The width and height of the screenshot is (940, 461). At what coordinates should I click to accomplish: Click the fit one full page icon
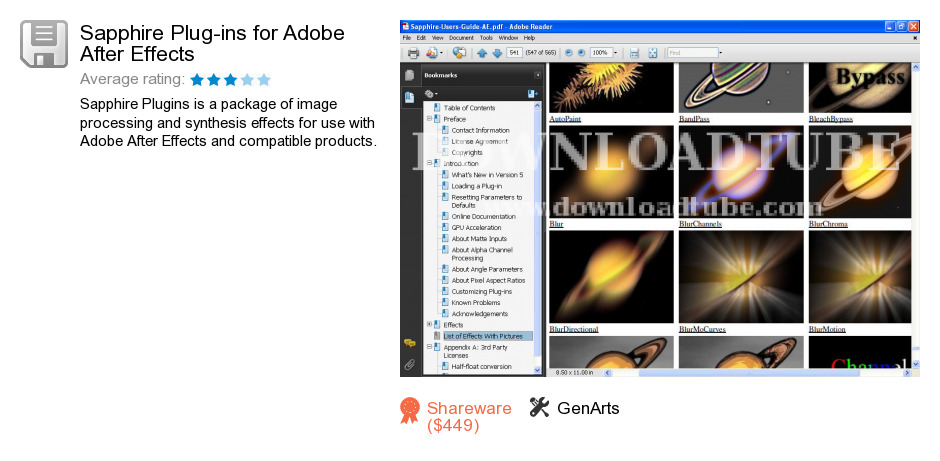653,53
